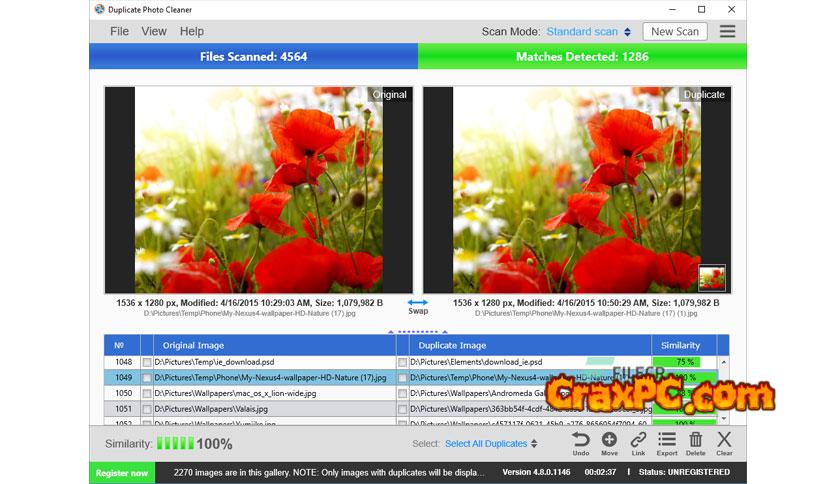Click the Link icon
The width and height of the screenshot is (836, 484).
coord(638,440)
